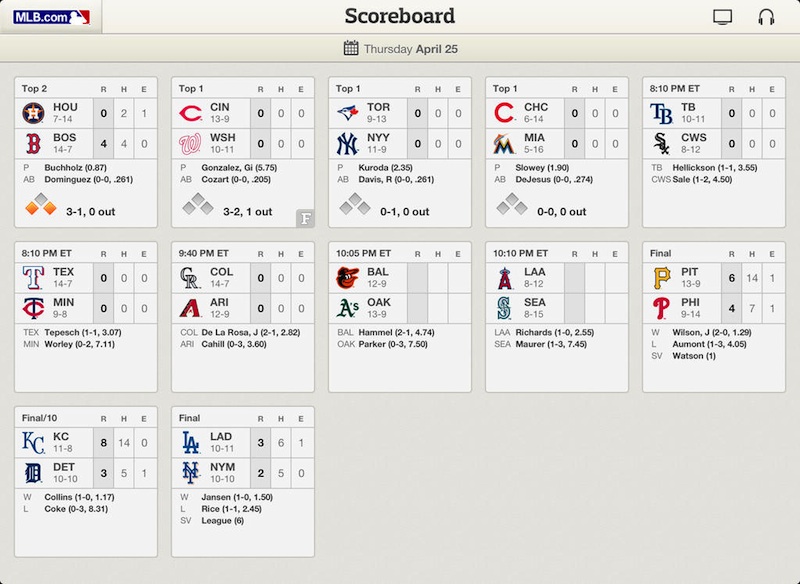800x584 pixels.
Task: Click winning pitcher Wilson, J (2-0, 1.29)
Action: (712, 332)
